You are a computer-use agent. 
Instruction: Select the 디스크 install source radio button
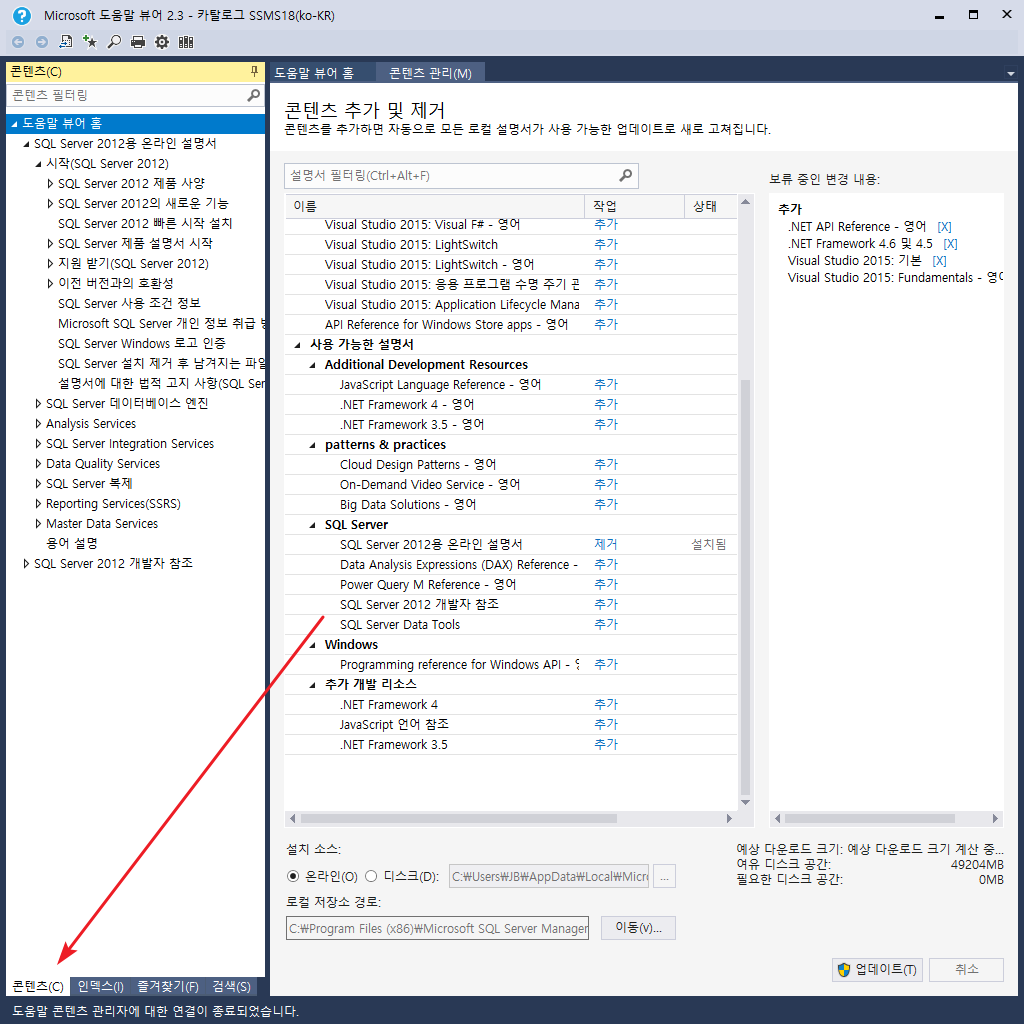pos(371,876)
